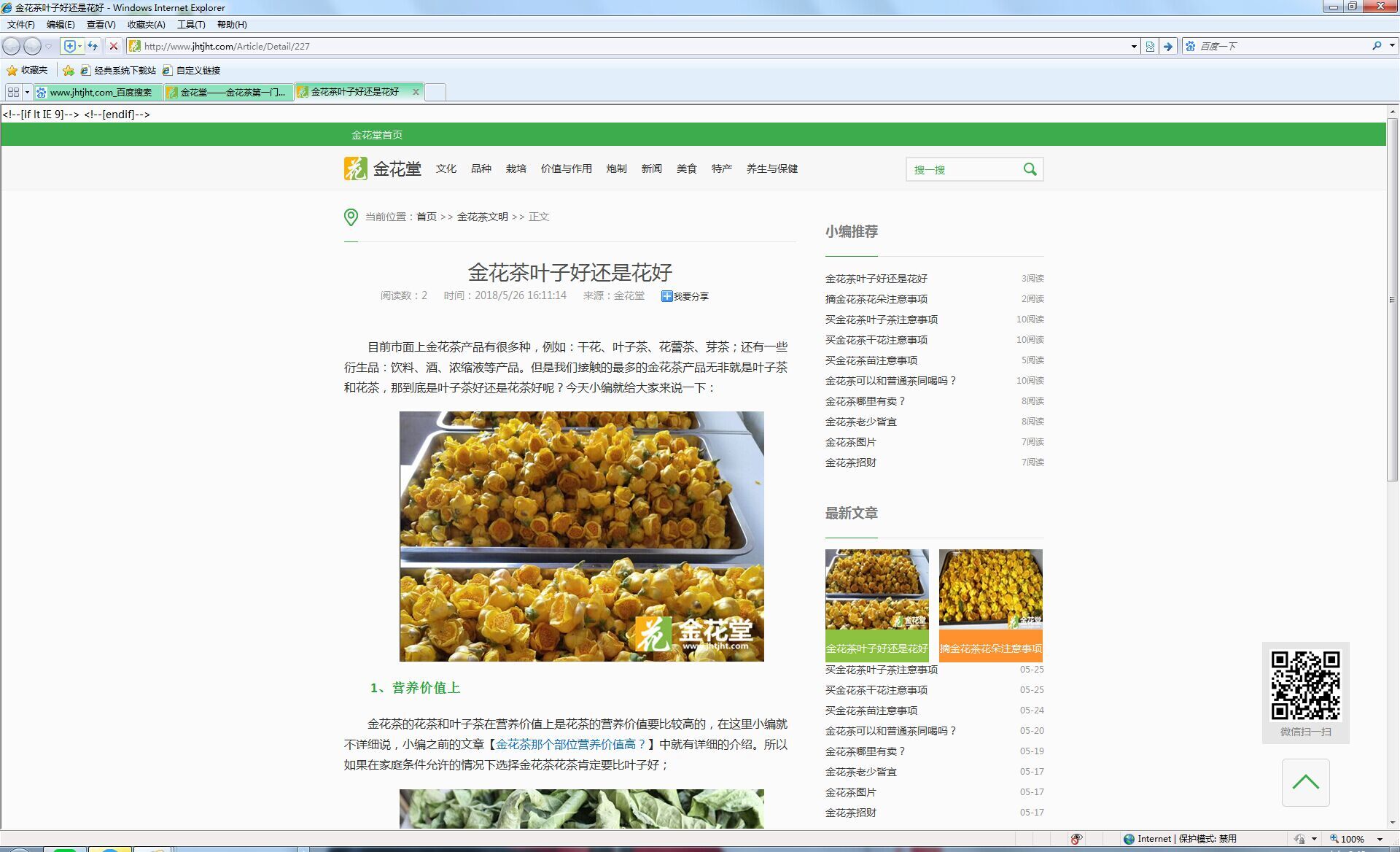The image size is (1400, 852).
Task: Click the scrollbar down arrow
Action: pyautogui.click(x=1392, y=823)
